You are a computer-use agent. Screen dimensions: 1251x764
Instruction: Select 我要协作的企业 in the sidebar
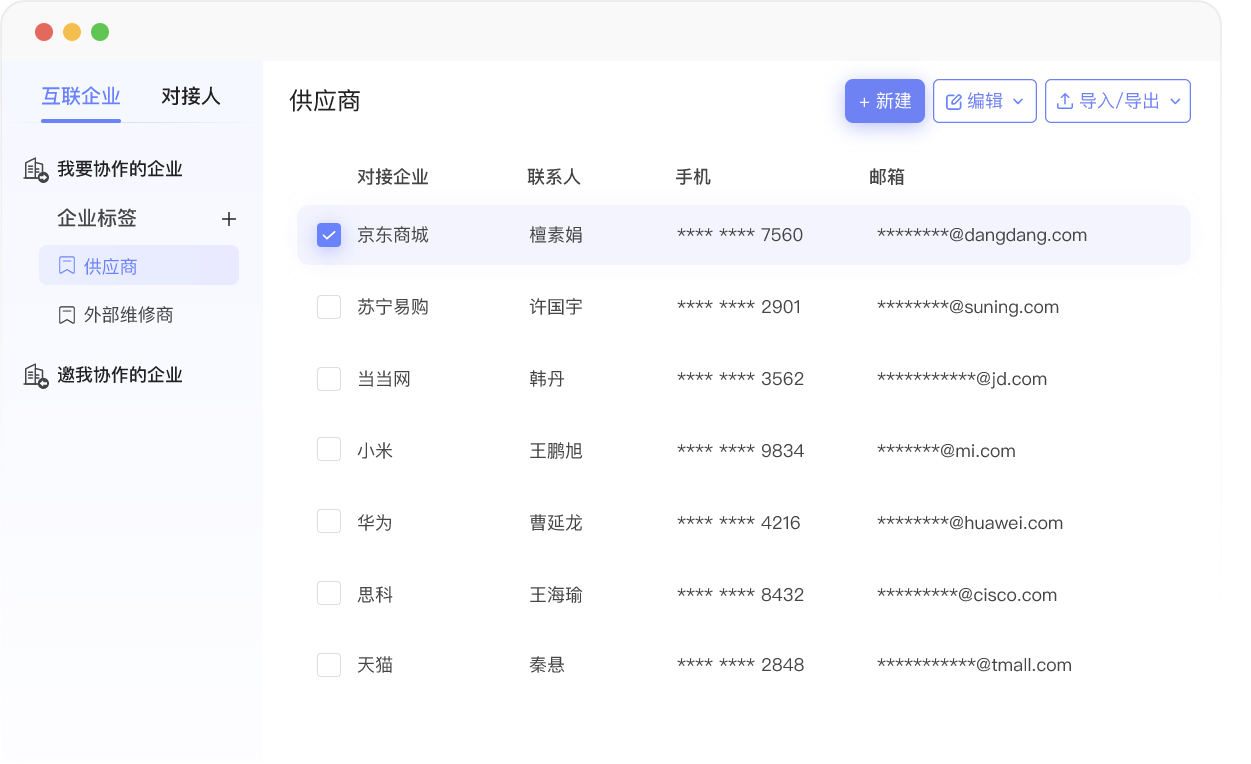[120, 169]
